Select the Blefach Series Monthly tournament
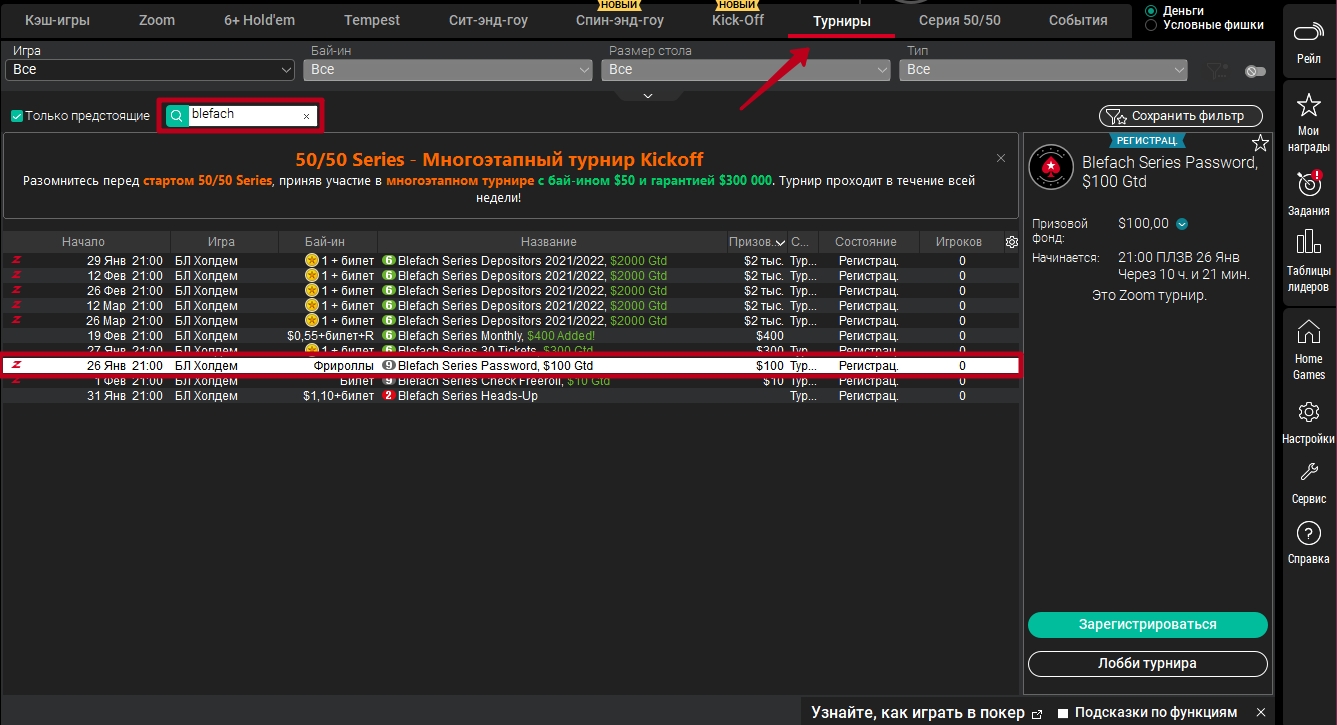The width and height of the screenshot is (1337, 725). [x=511, y=336]
